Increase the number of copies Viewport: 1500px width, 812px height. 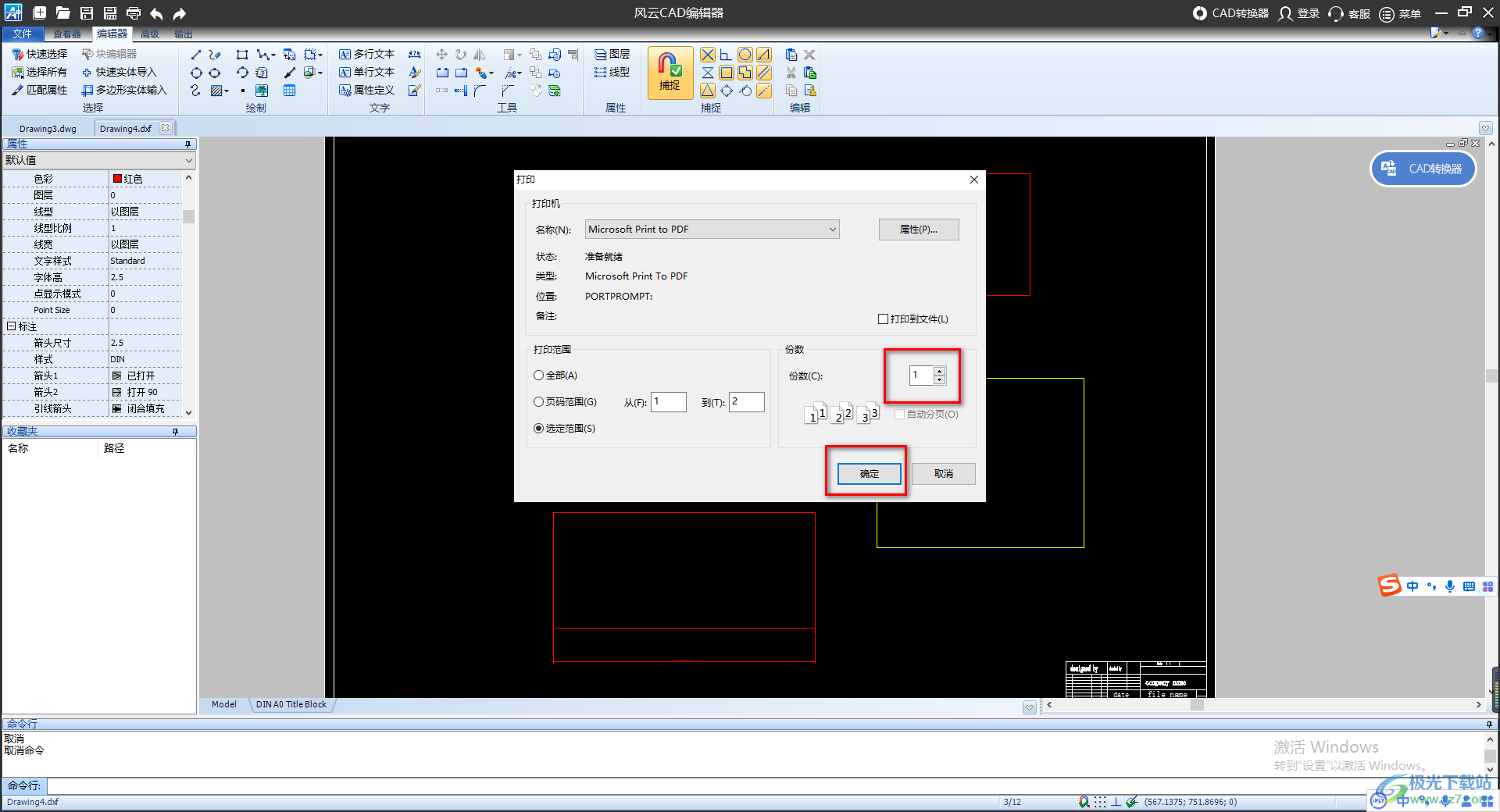point(939,371)
